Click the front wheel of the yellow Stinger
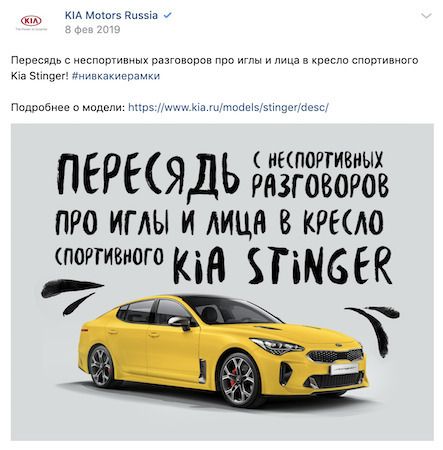Viewport: 443px width, 450px height. pos(238,379)
